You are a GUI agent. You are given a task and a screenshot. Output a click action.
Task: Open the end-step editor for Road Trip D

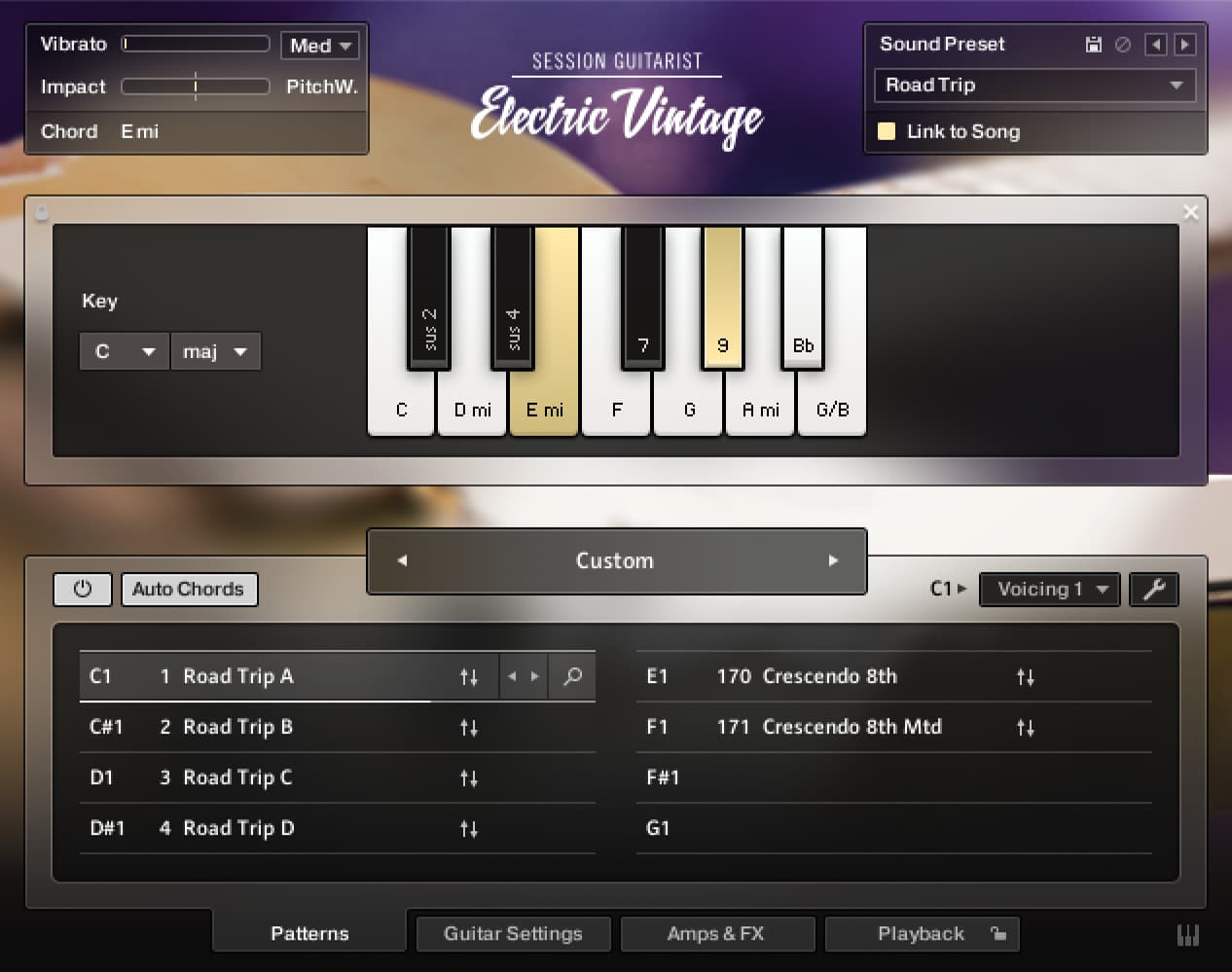[469, 828]
